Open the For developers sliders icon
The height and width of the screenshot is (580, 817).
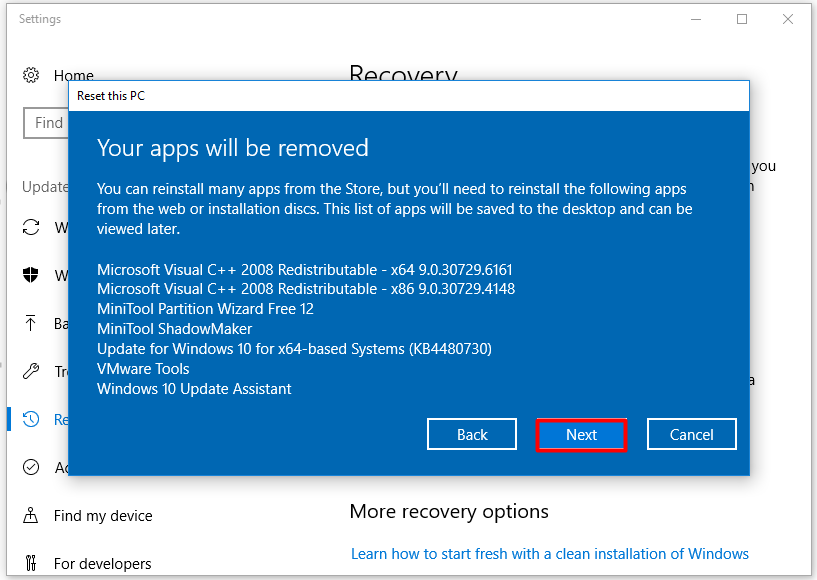click(x=31, y=564)
